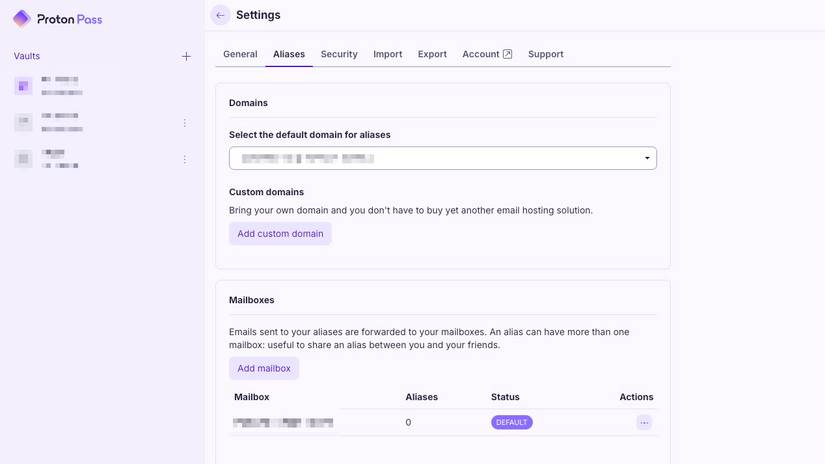
Task: Switch to the Support tab
Action: point(545,54)
